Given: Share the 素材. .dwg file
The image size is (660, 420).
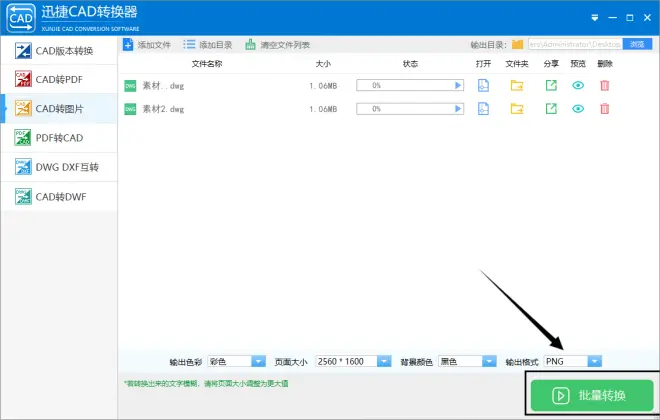Looking at the screenshot, I should tap(551, 85).
